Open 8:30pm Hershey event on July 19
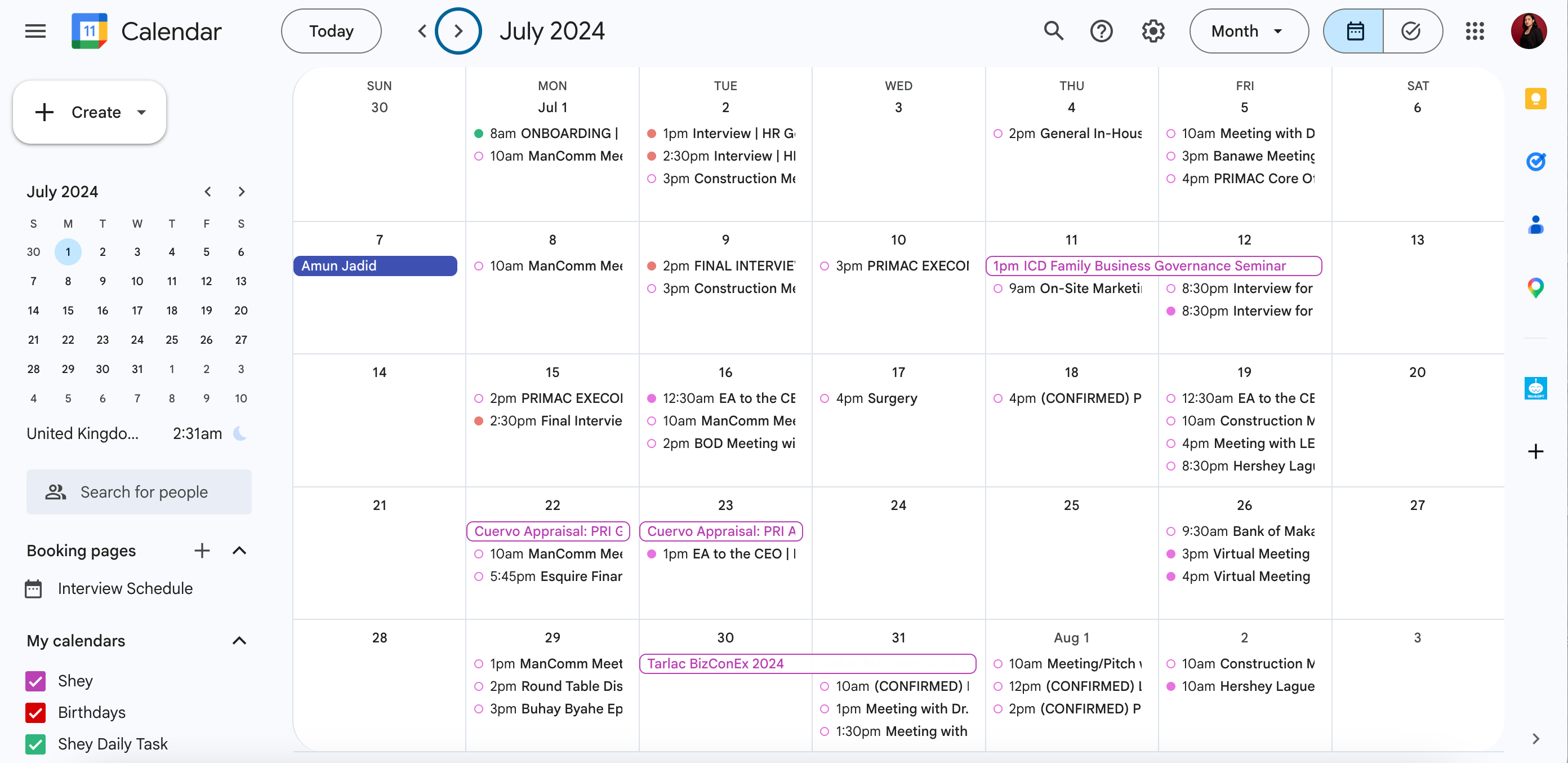This screenshot has width=1568, height=763. point(1240,466)
